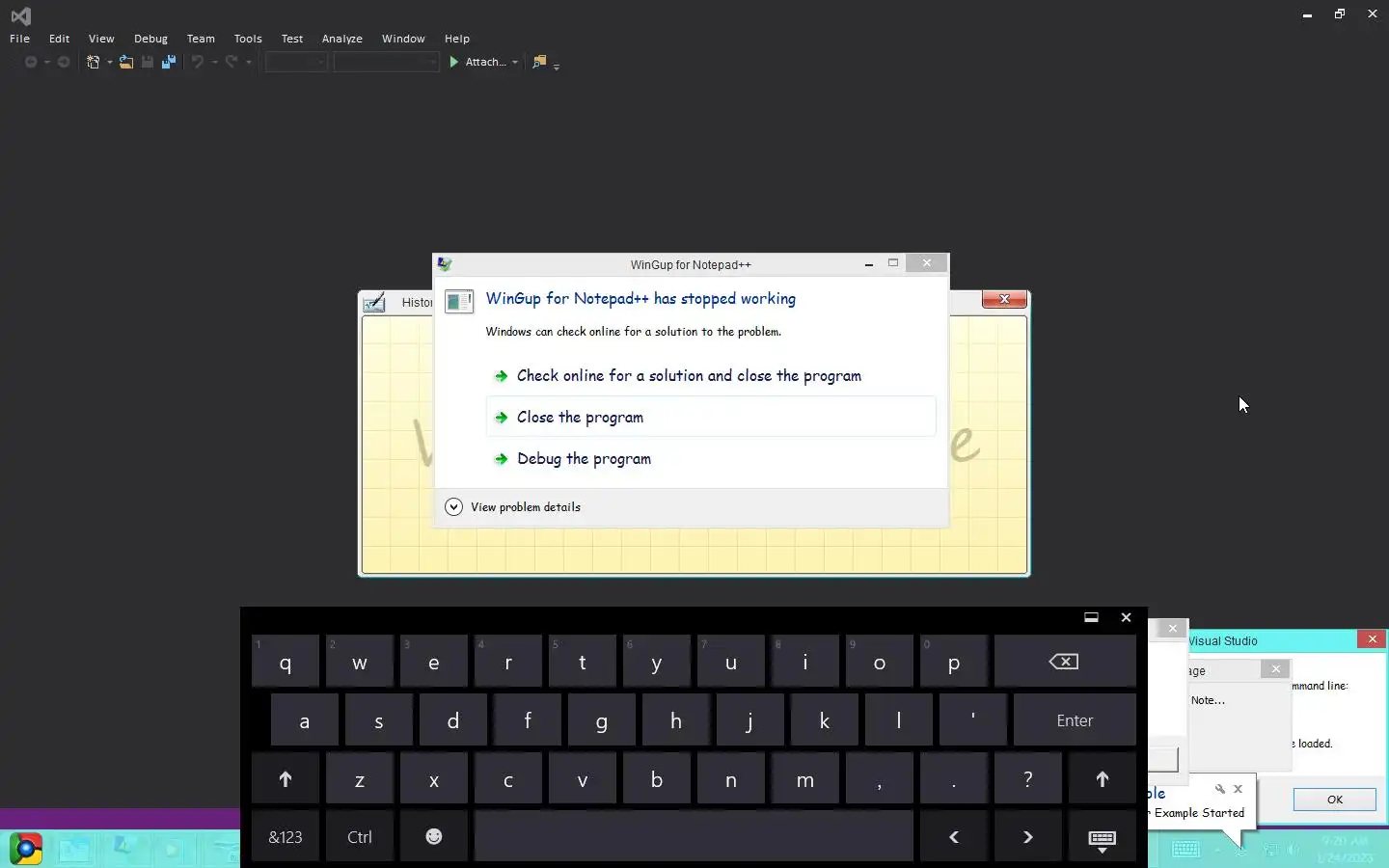The image size is (1389, 868).
Task: Click the New Project toolbar icon
Action: 94,62
